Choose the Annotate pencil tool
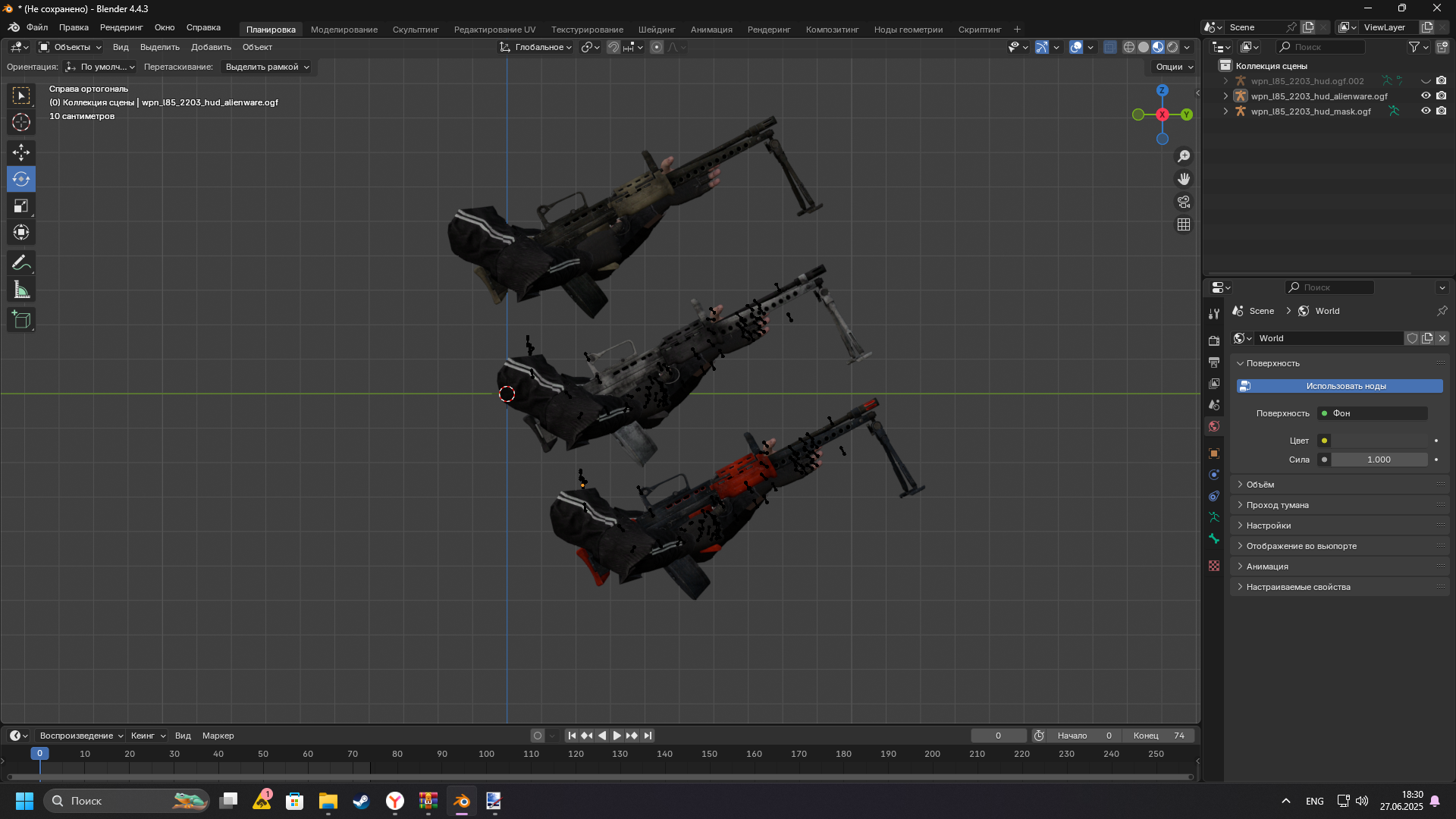 point(21,263)
